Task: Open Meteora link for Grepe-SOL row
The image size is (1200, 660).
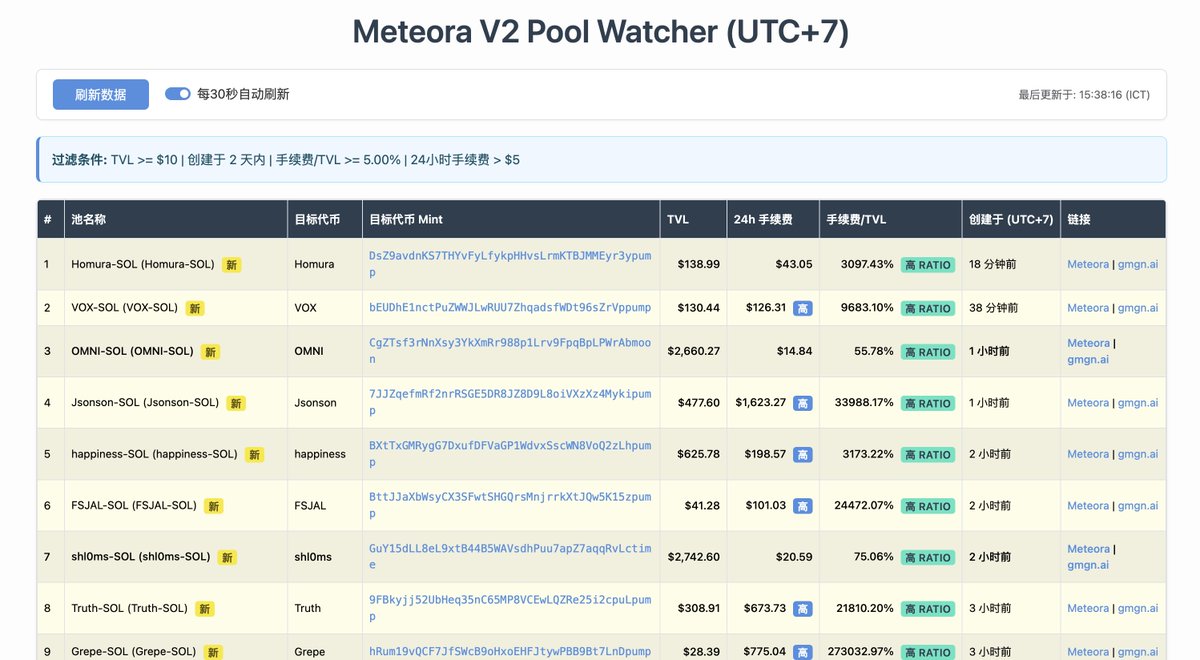Action: [x=1088, y=652]
